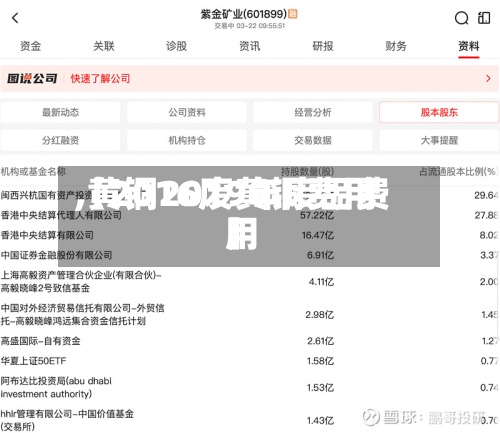Click the 紫金矿业(601899) title
This screenshot has height=433, width=500.
pyautogui.click(x=244, y=14)
